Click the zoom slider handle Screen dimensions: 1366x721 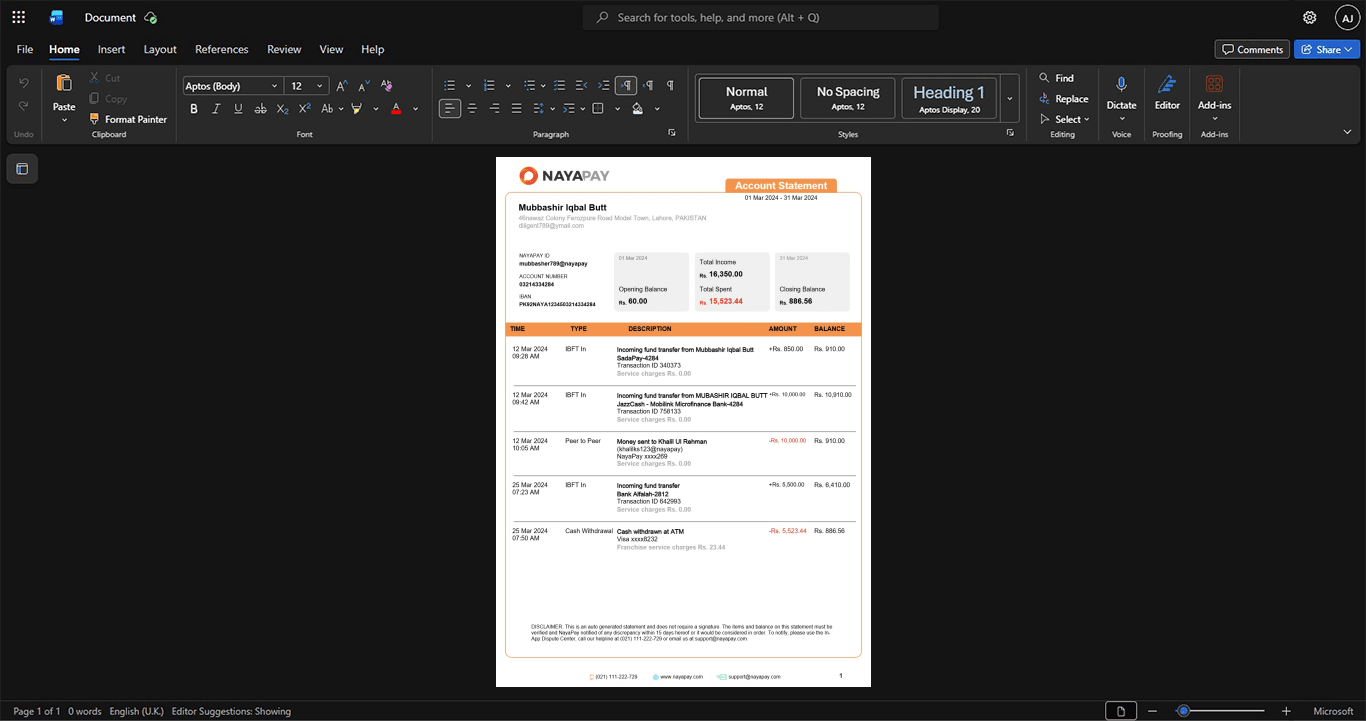click(x=1183, y=711)
